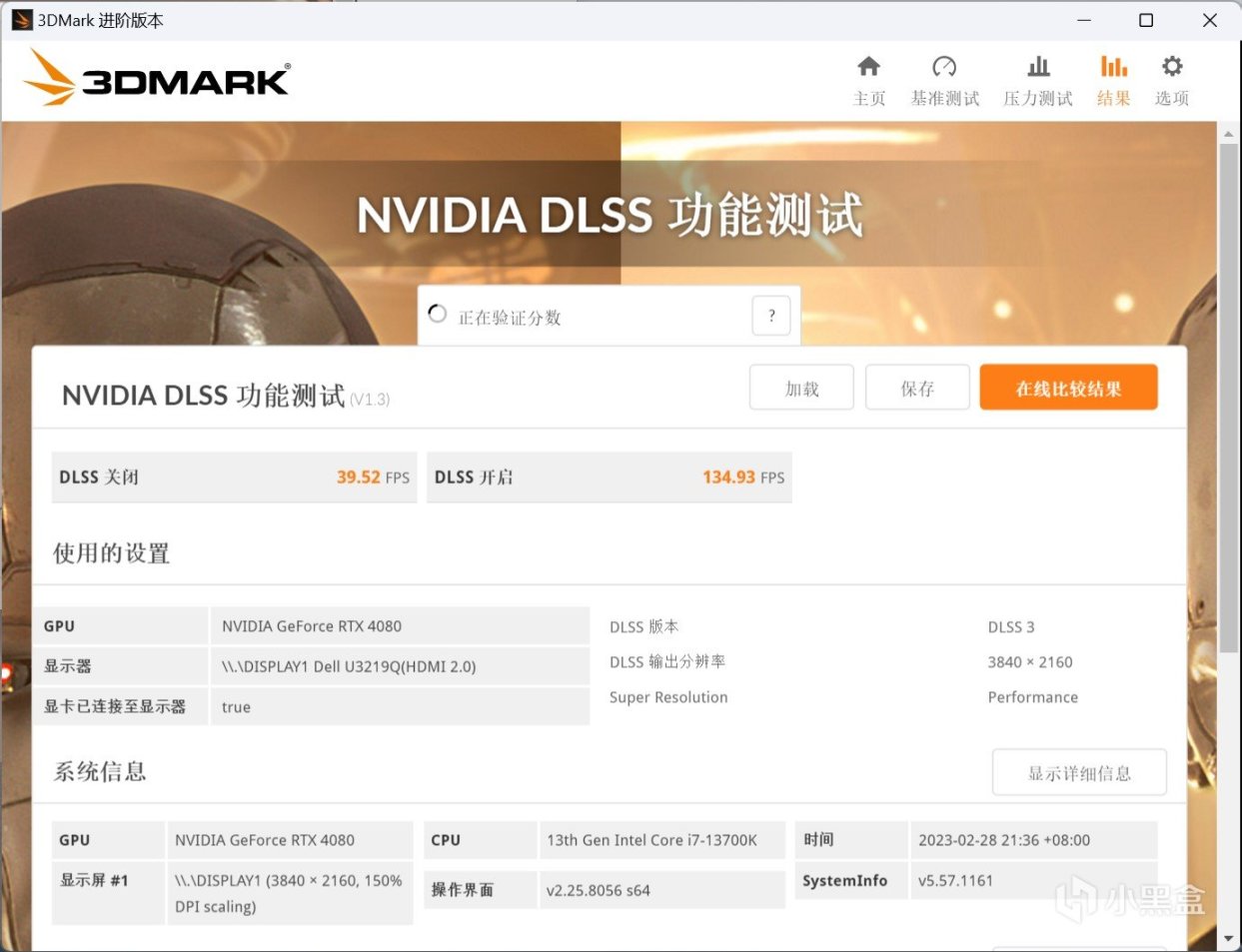Click the 显示屏 #1 DISPLAY1 value
Image resolution: width=1242 pixels, height=952 pixels.
coord(288,893)
